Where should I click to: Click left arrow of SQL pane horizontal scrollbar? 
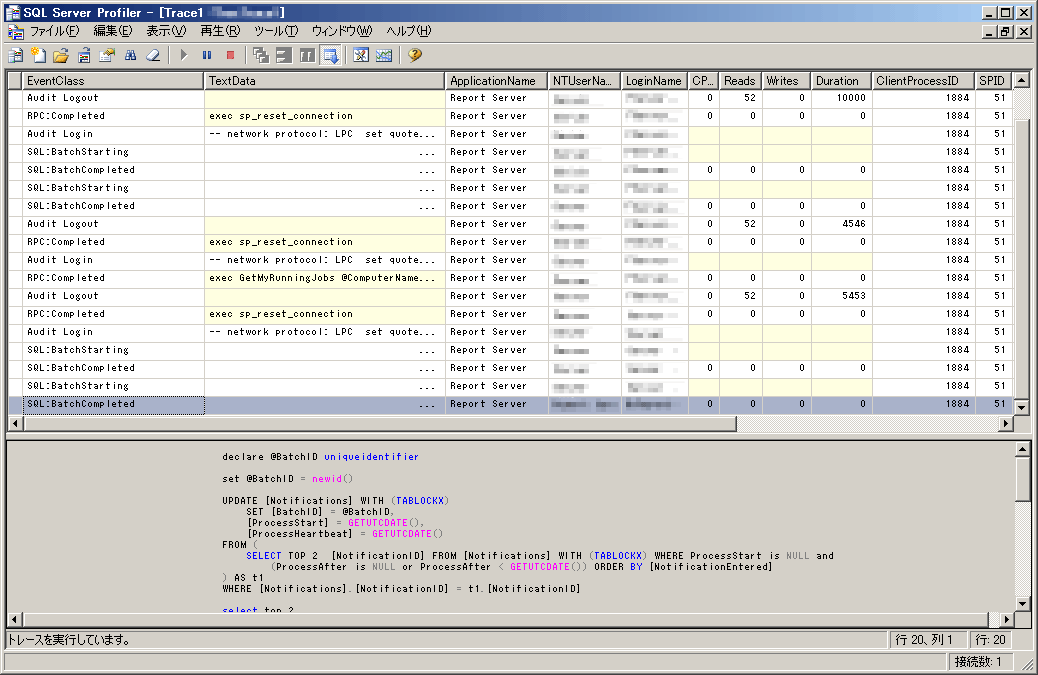click(15, 619)
